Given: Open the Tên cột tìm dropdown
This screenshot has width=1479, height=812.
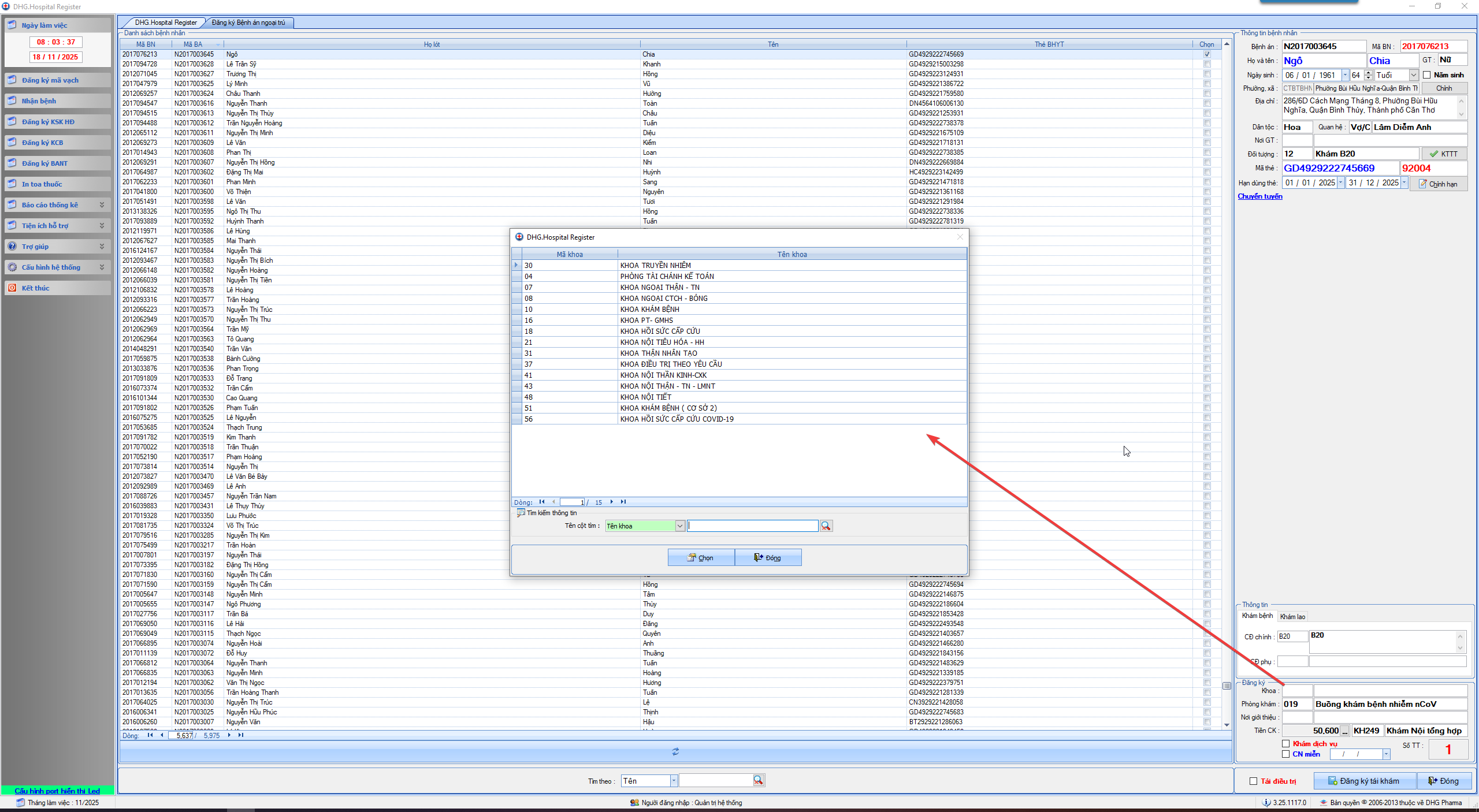Looking at the screenshot, I should pyautogui.click(x=680, y=526).
